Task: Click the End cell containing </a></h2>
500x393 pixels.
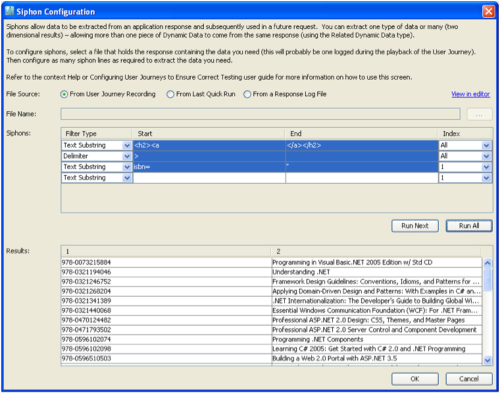Action: tap(362, 145)
